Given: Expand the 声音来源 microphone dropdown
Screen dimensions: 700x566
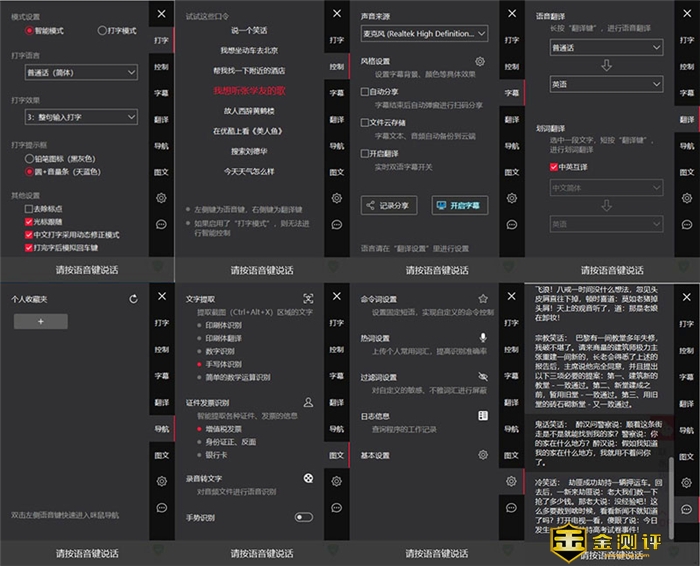Looking at the screenshot, I should pyautogui.click(x=424, y=34).
